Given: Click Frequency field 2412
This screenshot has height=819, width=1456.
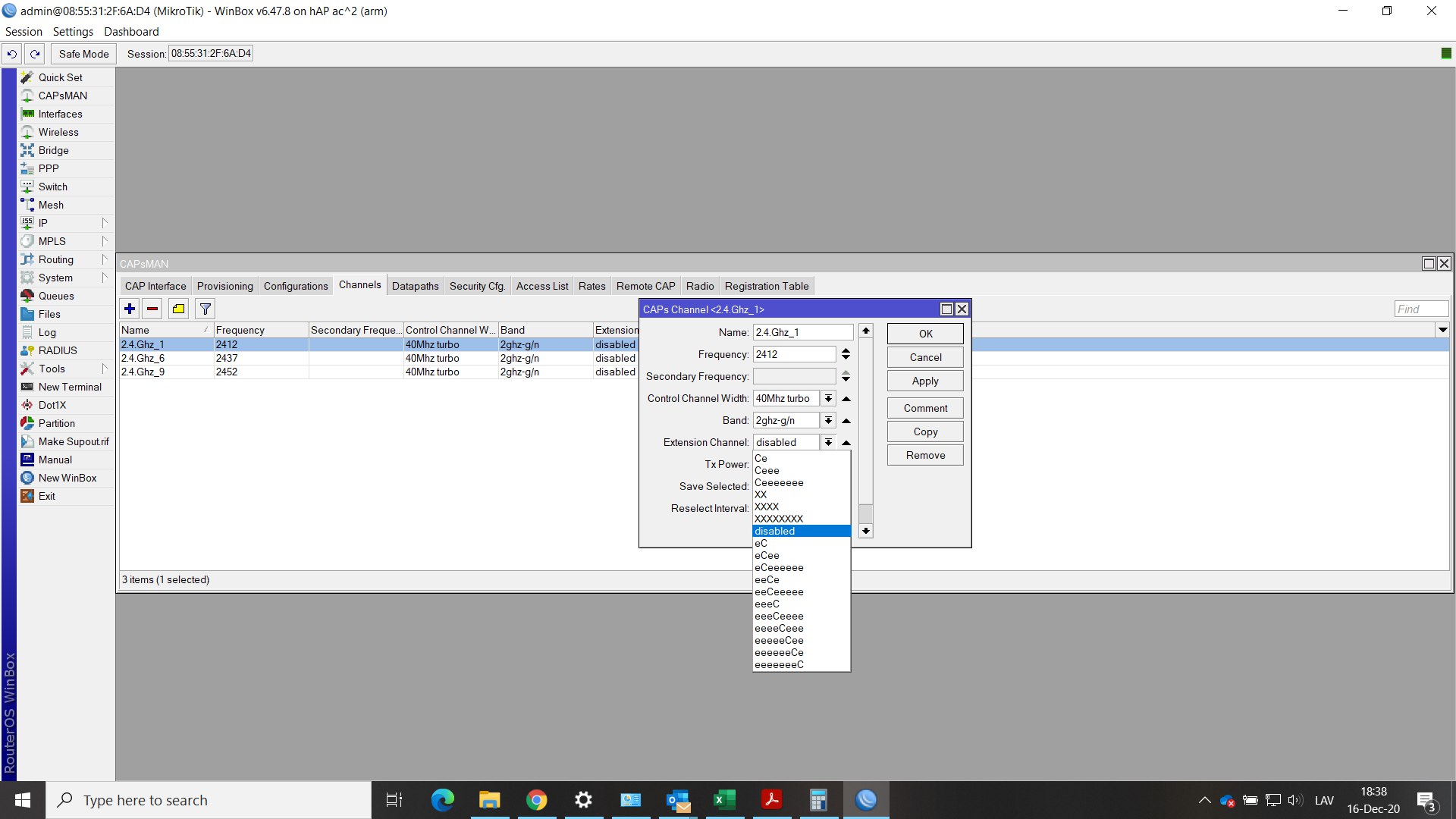Looking at the screenshot, I should click(794, 354).
